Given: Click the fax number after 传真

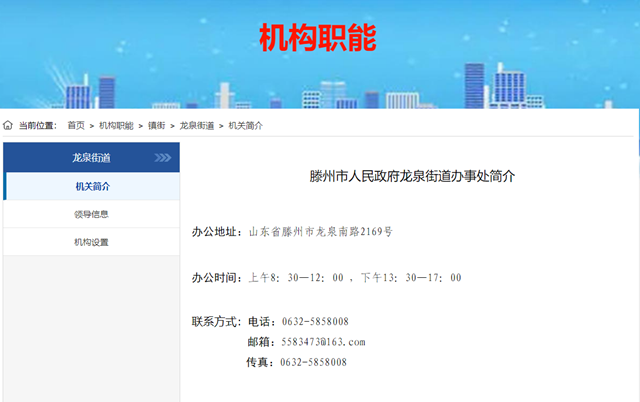Looking at the screenshot, I should pyautogui.click(x=314, y=362).
